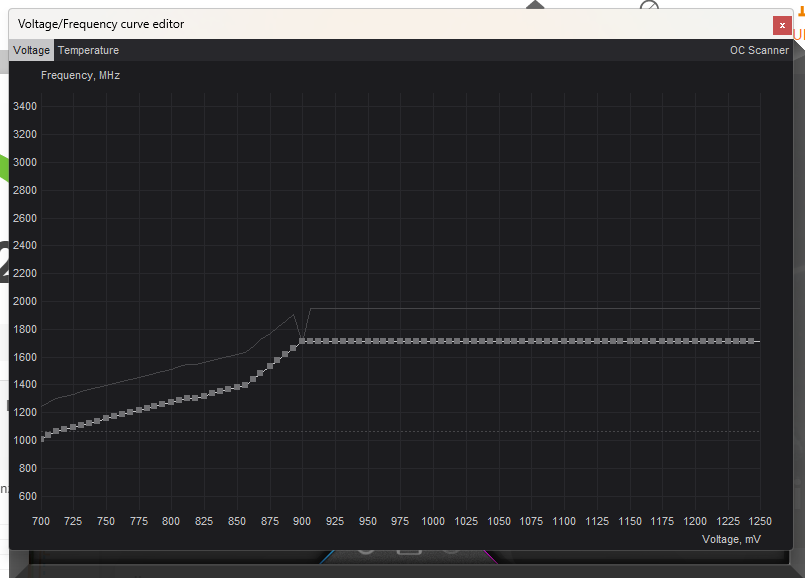This screenshot has height=578, width=805.
Task: Pick the curve node at 900 mV
Action: pos(302,341)
